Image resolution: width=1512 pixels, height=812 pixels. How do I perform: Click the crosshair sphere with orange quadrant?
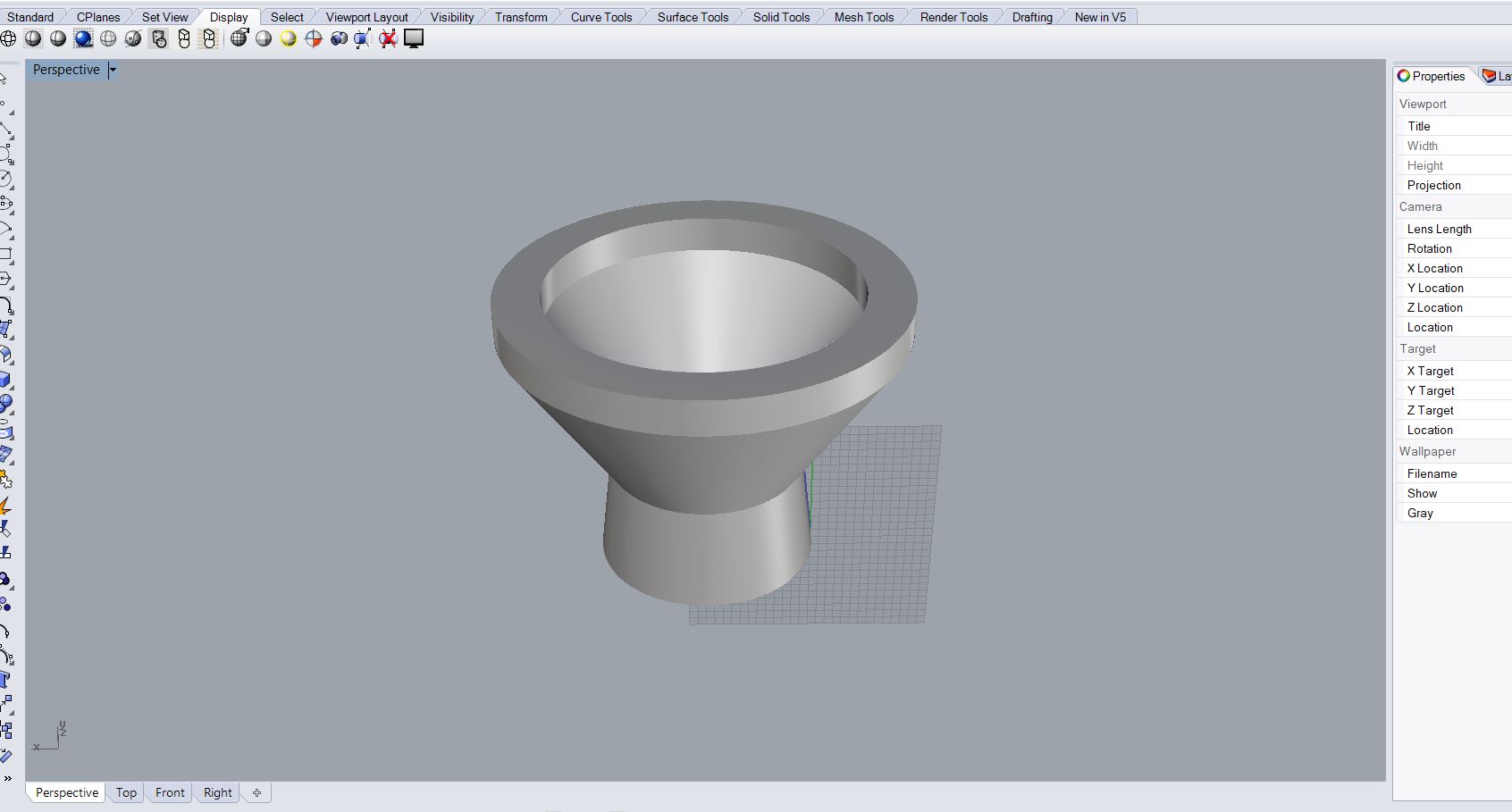(x=314, y=38)
